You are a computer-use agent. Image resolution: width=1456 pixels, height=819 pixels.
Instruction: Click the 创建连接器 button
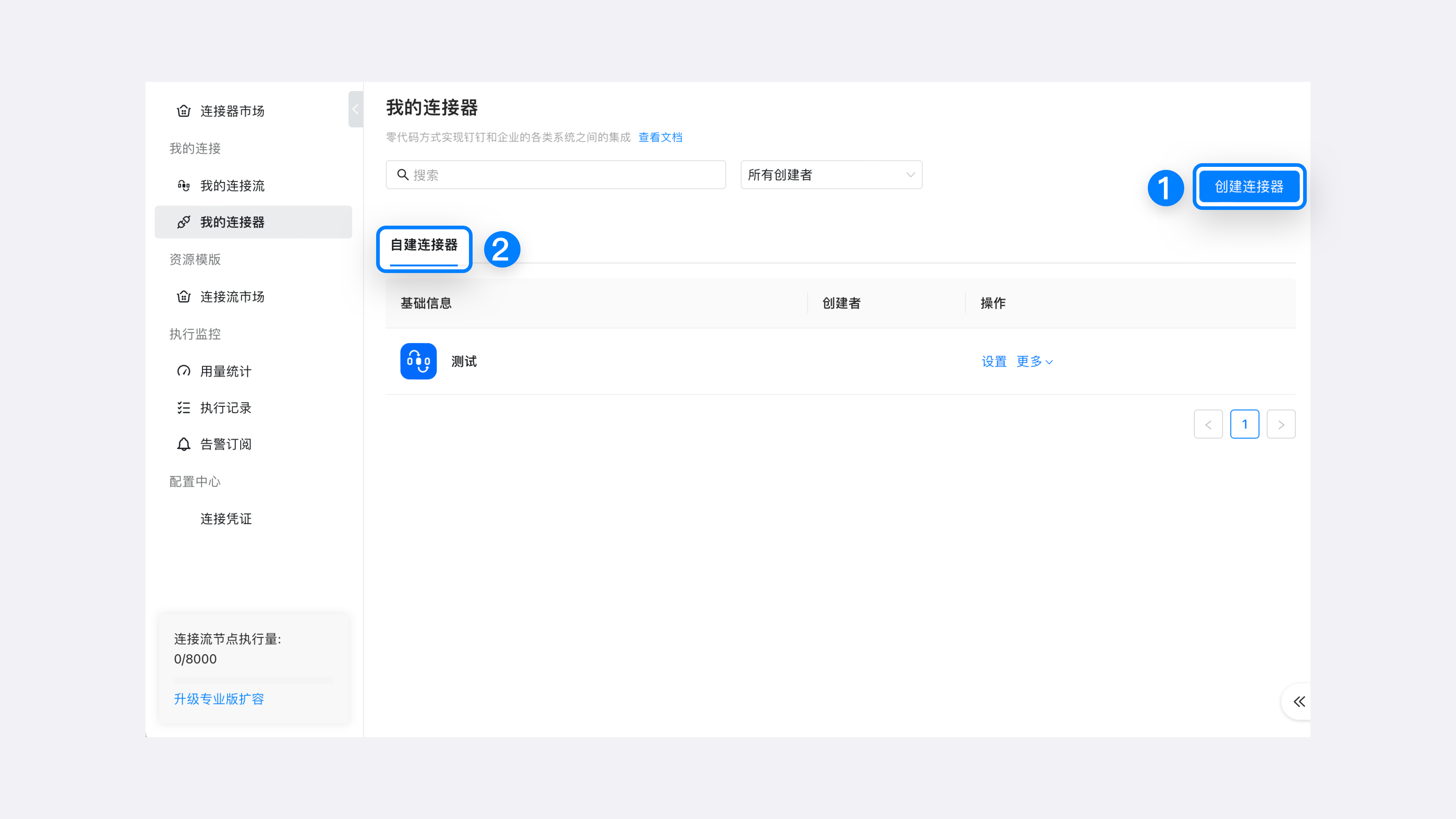tap(1249, 187)
